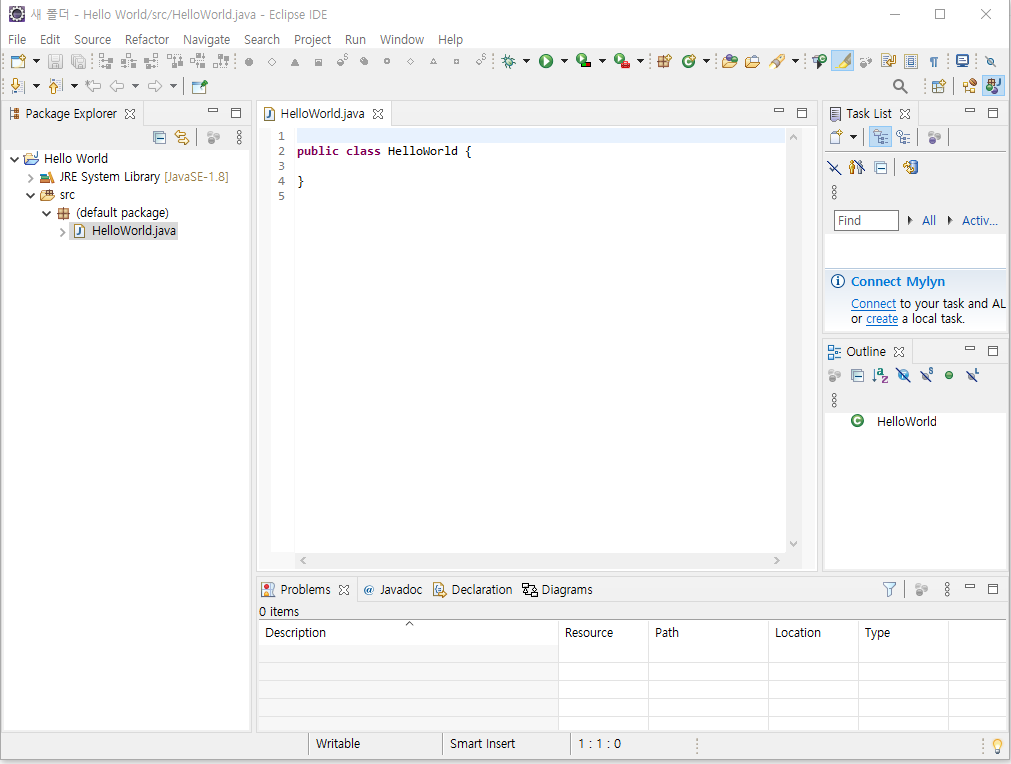This screenshot has height=764, width=1011.
Task: Expand HelloWorld.java tree node
Action: point(63,231)
